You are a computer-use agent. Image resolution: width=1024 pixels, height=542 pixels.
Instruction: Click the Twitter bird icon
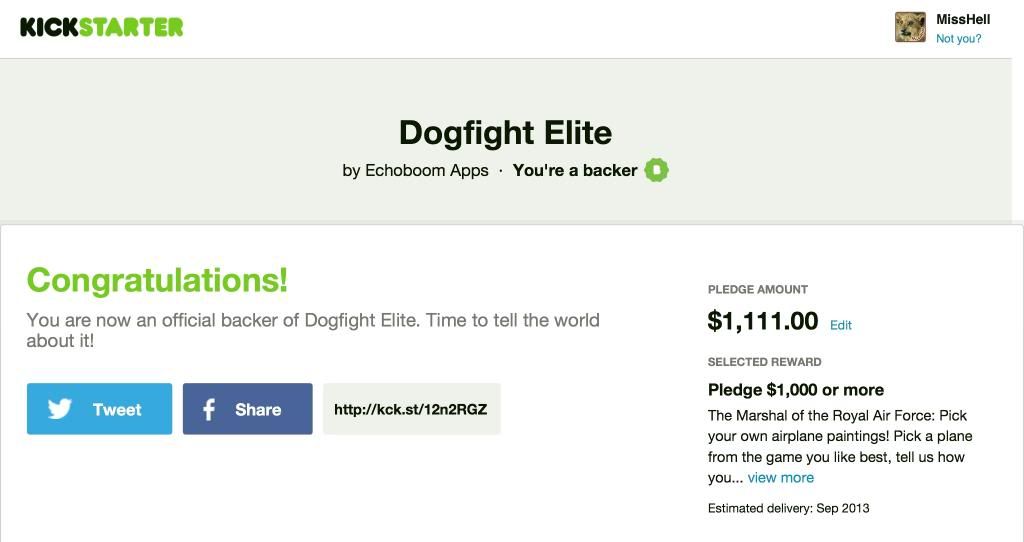coord(60,409)
